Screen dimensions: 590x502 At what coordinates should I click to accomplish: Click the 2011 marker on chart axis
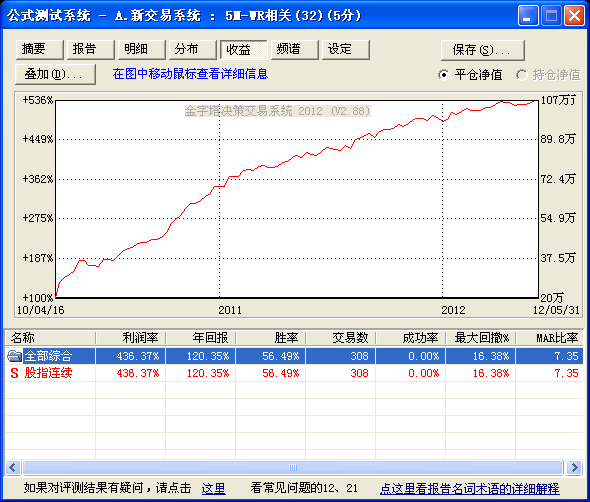point(230,310)
